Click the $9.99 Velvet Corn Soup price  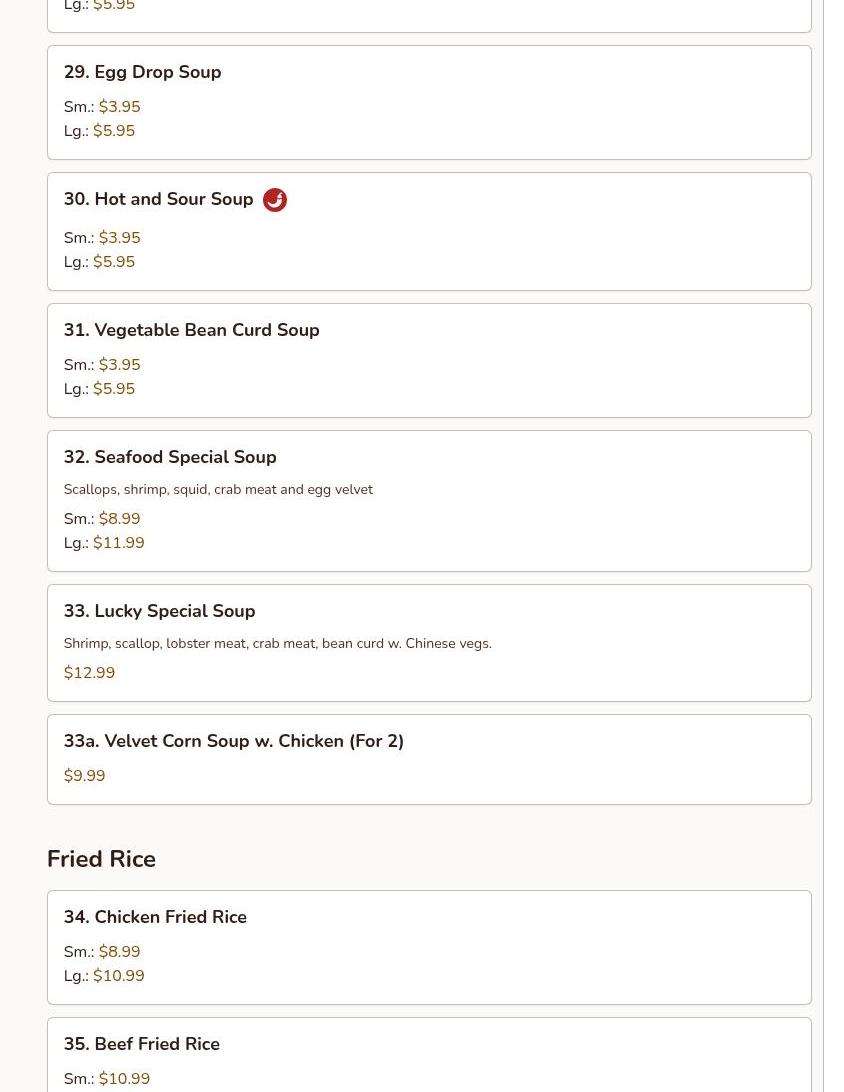point(84,776)
